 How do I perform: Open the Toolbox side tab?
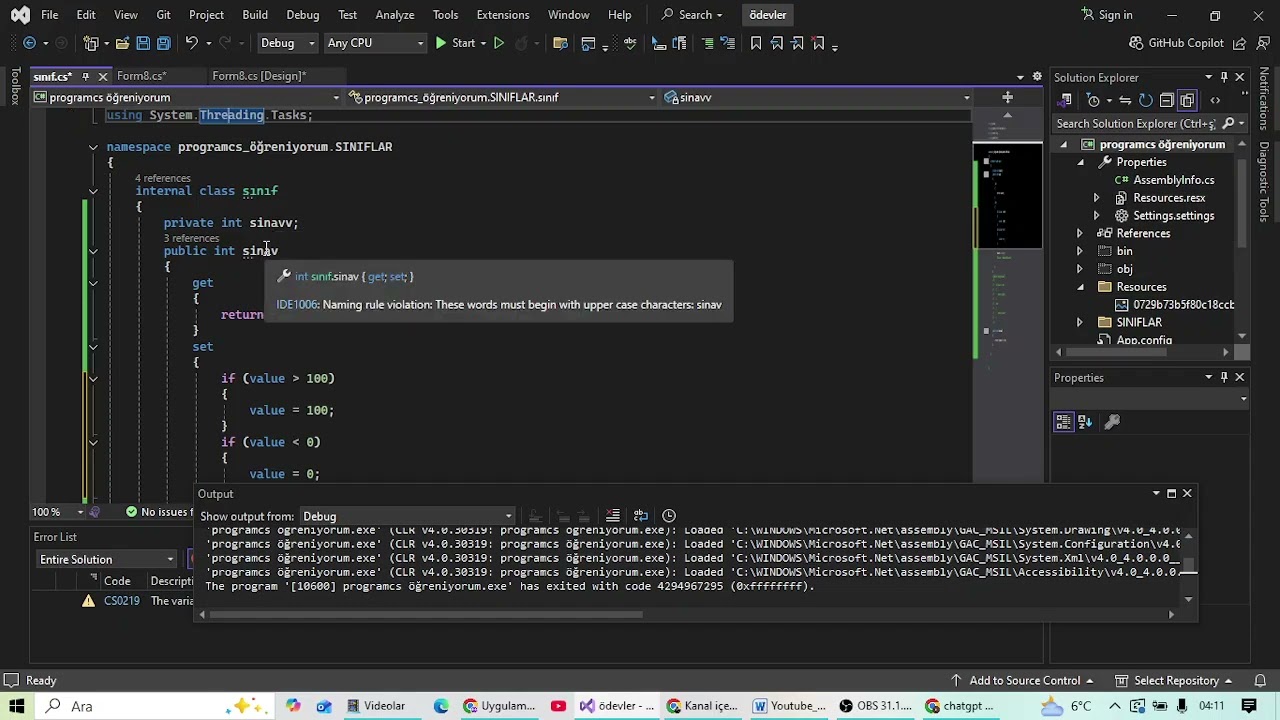15,87
